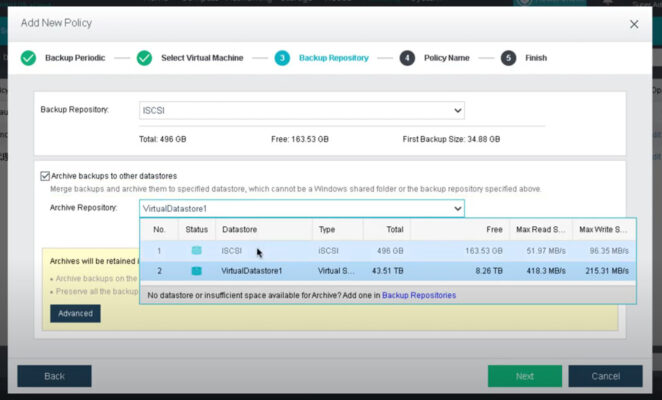This screenshot has width=662, height=400.
Task: Click the Select Virtual Machine step checkmark
Action: click(144, 58)
